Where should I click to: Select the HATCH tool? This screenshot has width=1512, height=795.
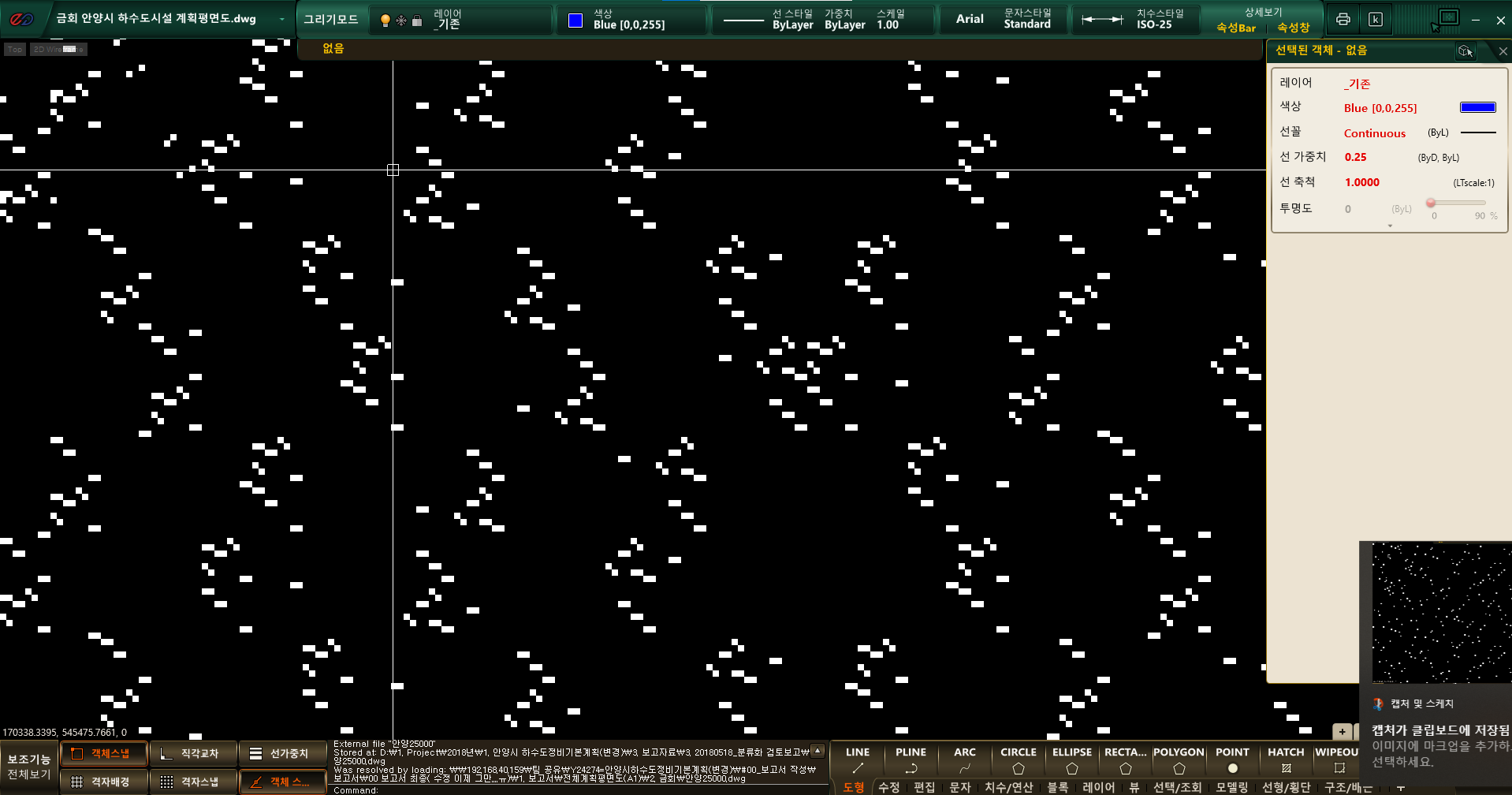click(1287, 760)
